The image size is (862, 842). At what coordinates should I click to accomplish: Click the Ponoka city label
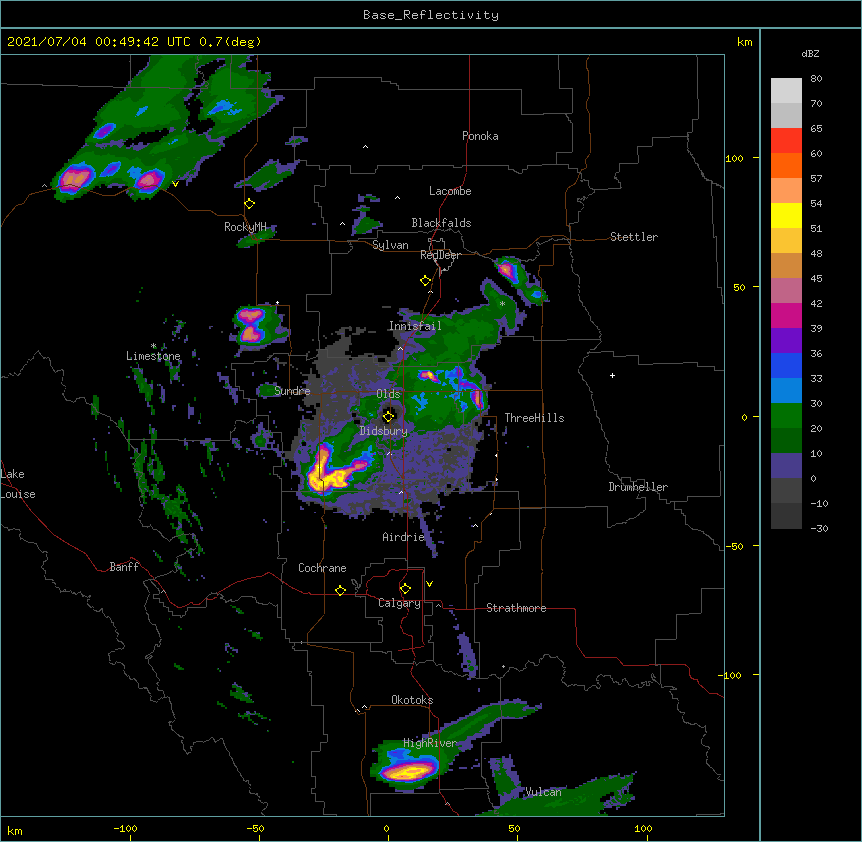point(480,136)
